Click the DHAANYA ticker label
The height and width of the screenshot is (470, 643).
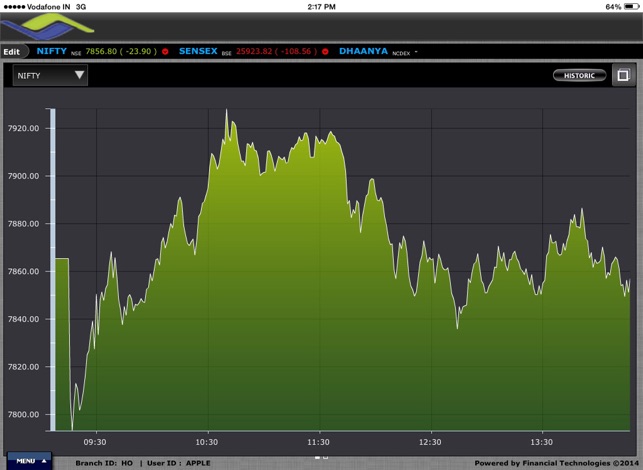point(363,51)
